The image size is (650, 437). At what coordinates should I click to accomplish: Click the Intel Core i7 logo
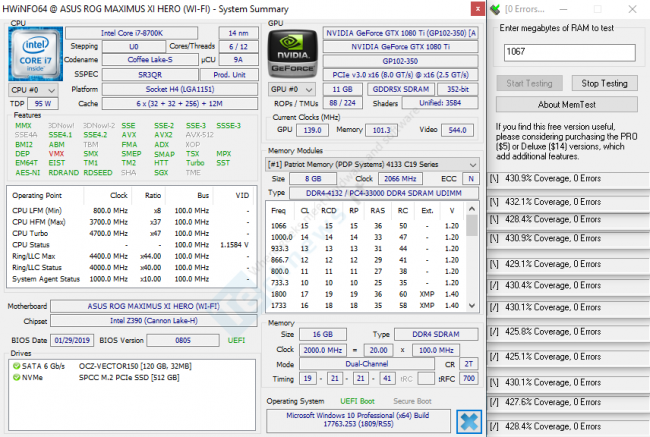[36, 54]
